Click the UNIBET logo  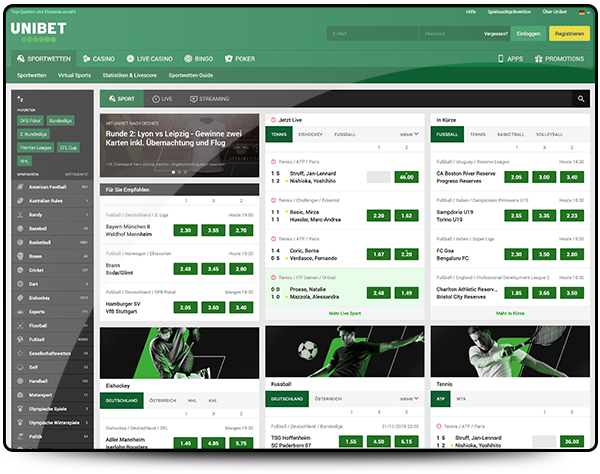(x=38, y=31)
